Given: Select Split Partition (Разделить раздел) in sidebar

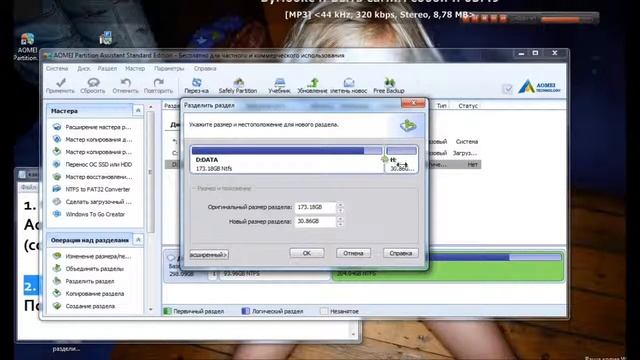Looking at the screenshot, I should pyautogui.click(x=84, y=281).
